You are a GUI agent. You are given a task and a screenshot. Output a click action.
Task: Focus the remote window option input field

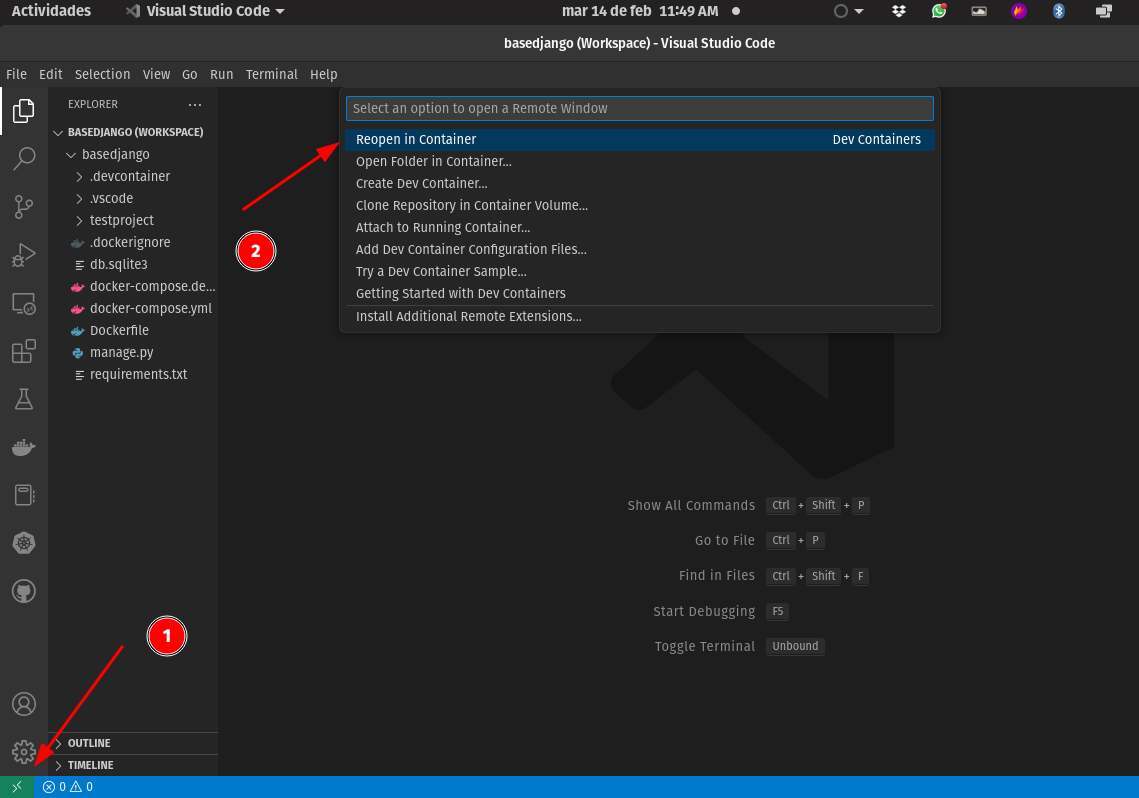pyautogui.click(x=640, y=108)
